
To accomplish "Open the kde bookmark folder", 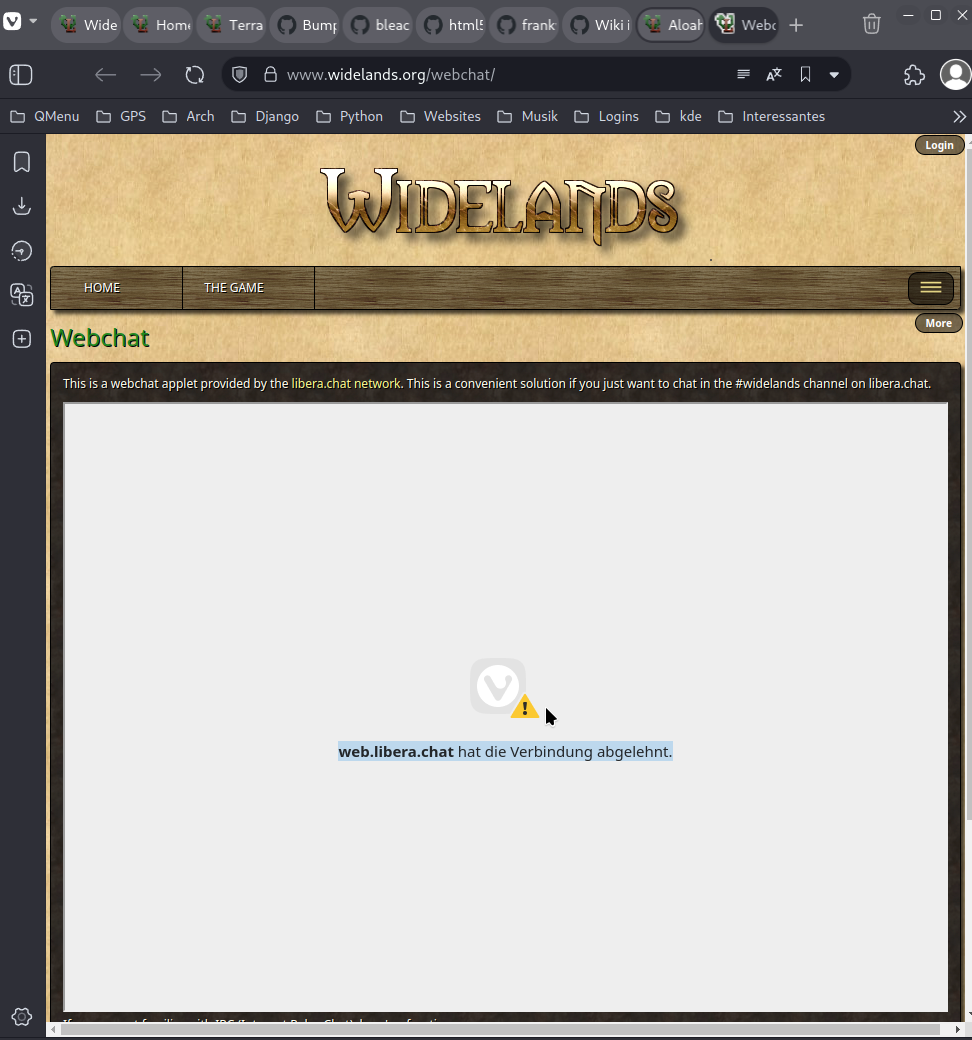I will (x=678, y=117).
